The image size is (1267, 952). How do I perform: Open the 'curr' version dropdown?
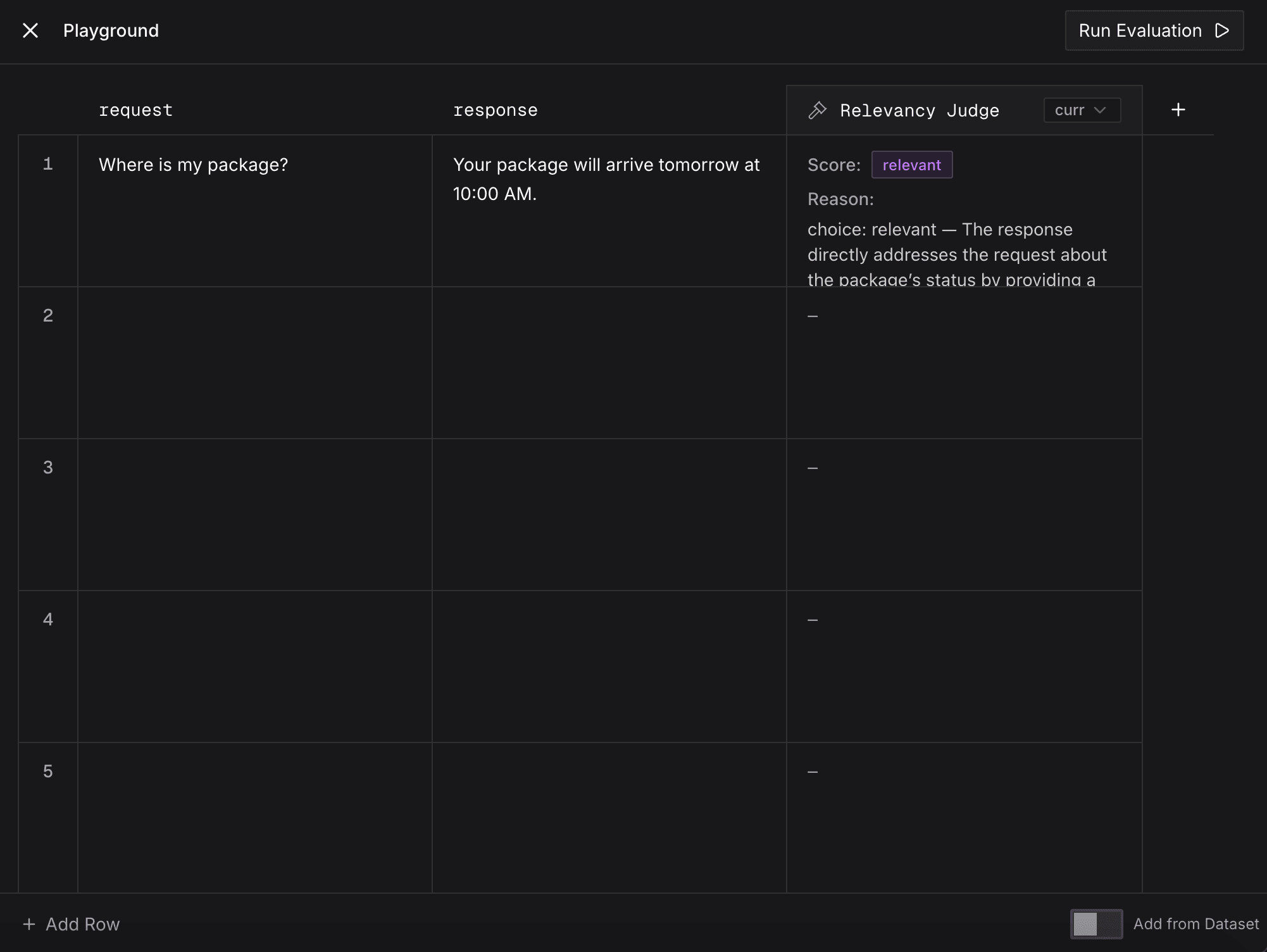(x=1082, y=110)
